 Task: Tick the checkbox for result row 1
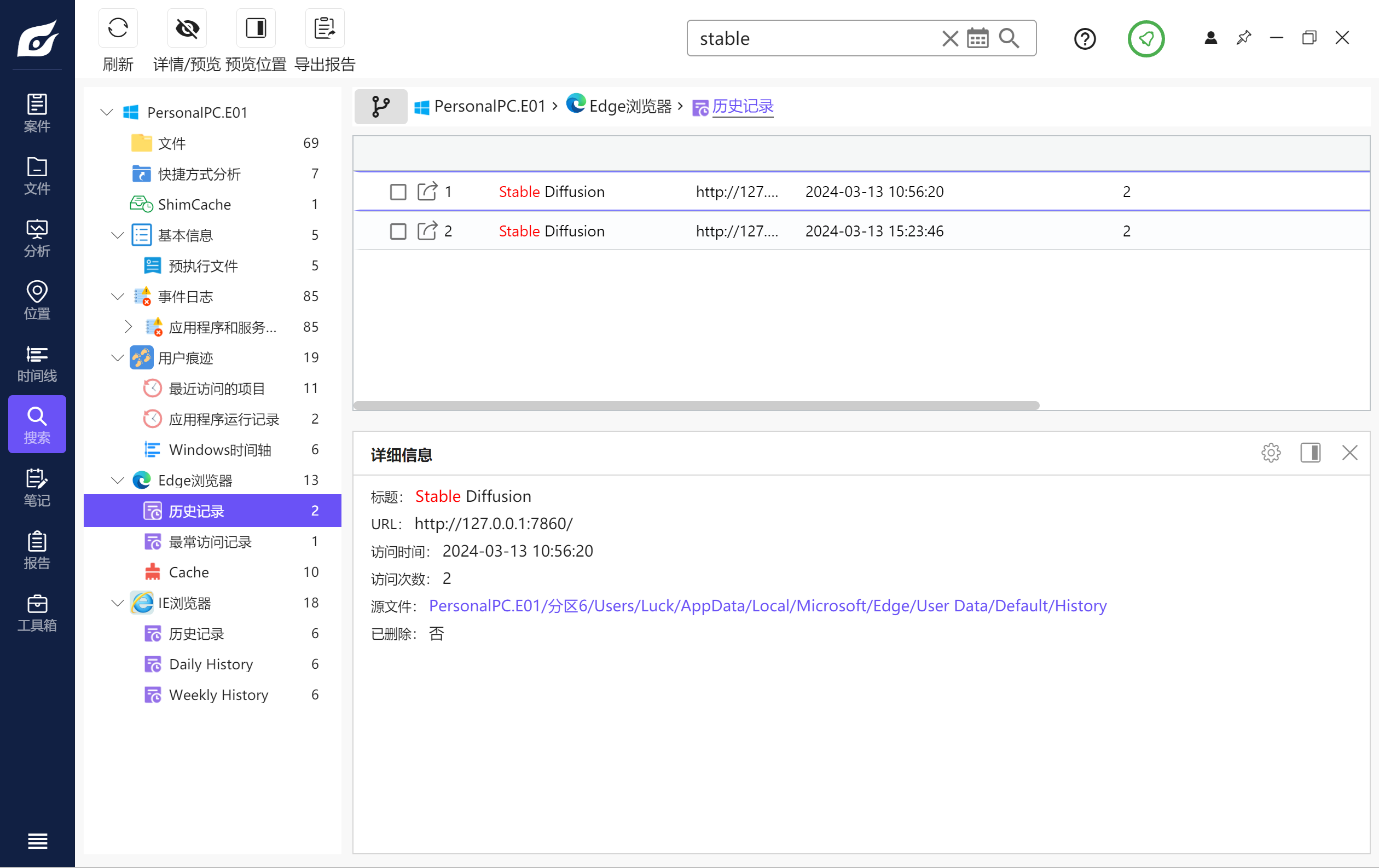[398, 192]
